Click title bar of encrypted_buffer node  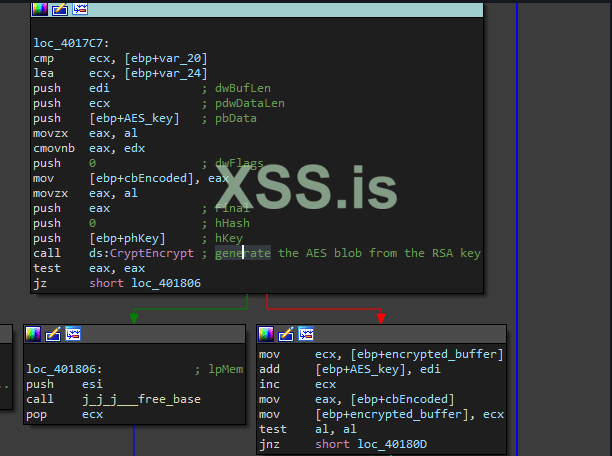click(381, 334)
